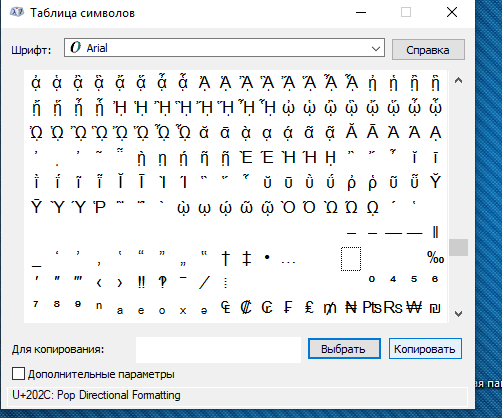
Task: Select the cruzeiro ₢ currency character
Action: point(267,307)
